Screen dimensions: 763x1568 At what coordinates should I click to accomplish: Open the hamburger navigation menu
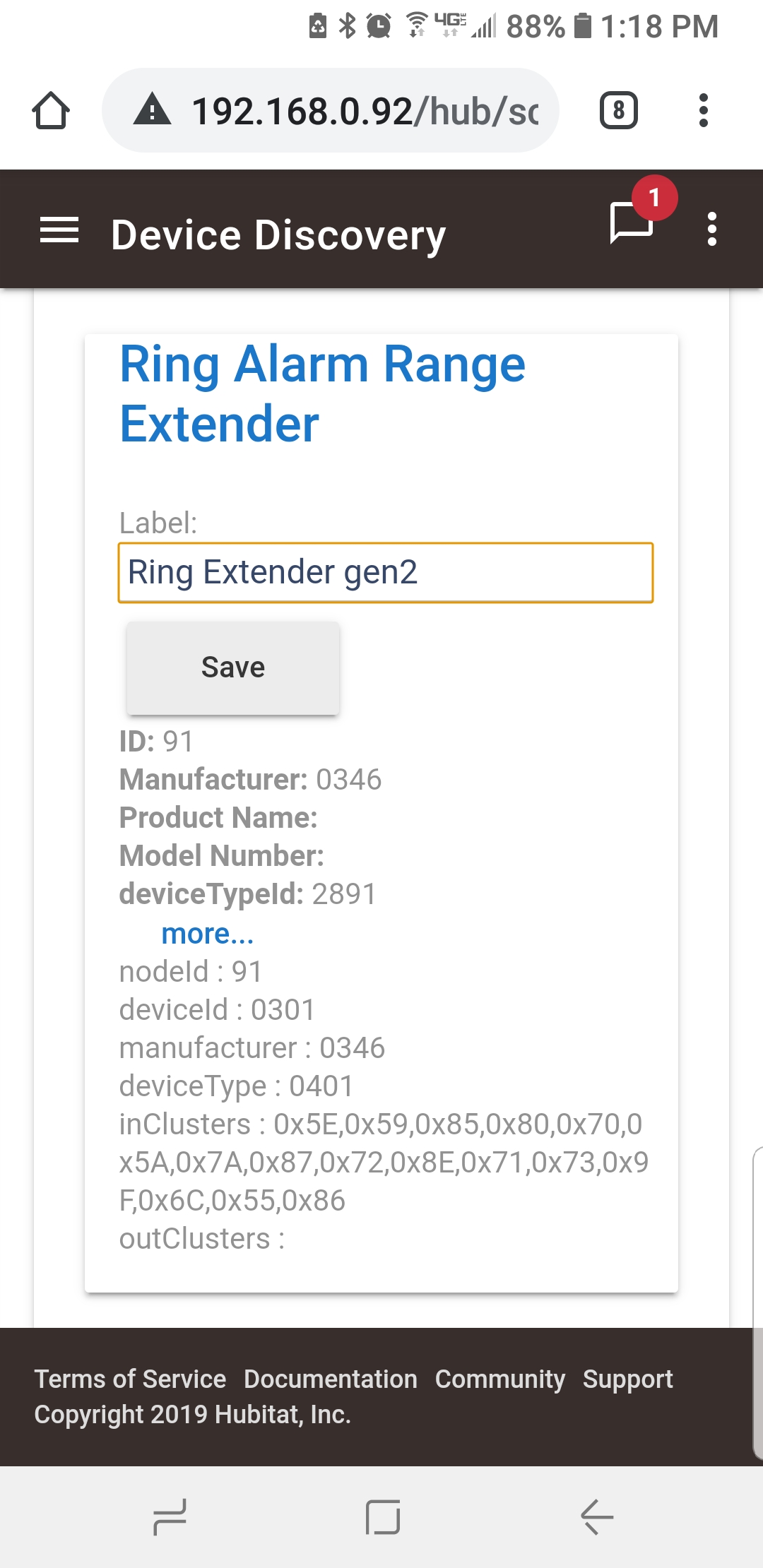pos(59,231)
